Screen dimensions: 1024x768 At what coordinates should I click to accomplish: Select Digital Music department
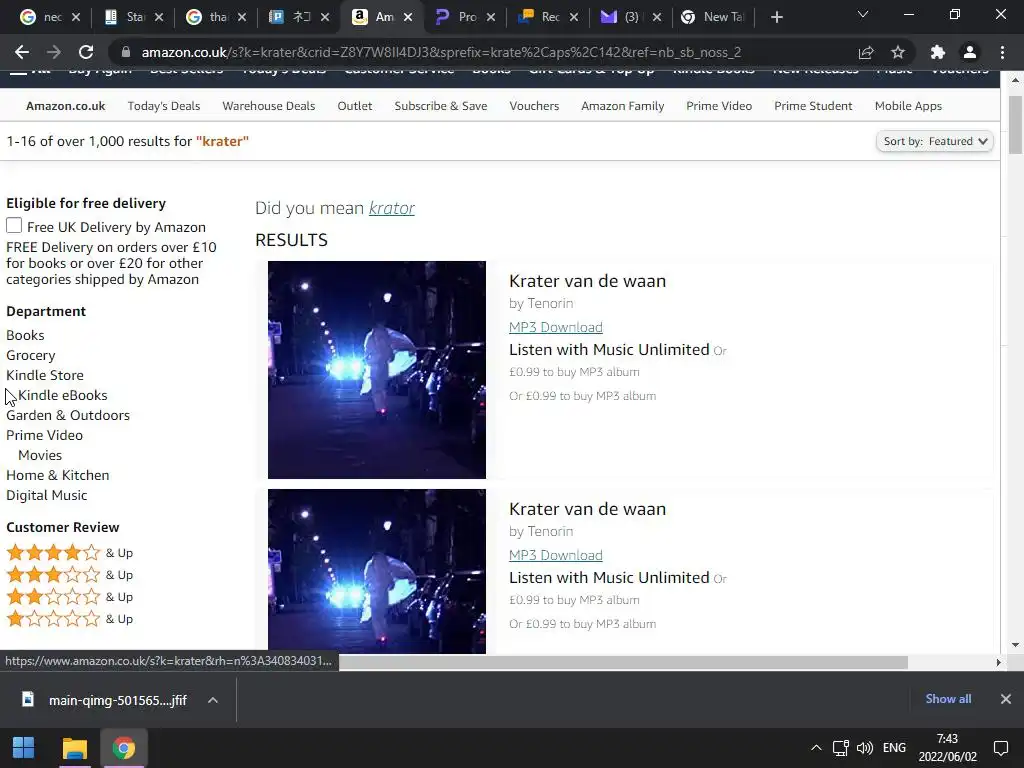46,495
